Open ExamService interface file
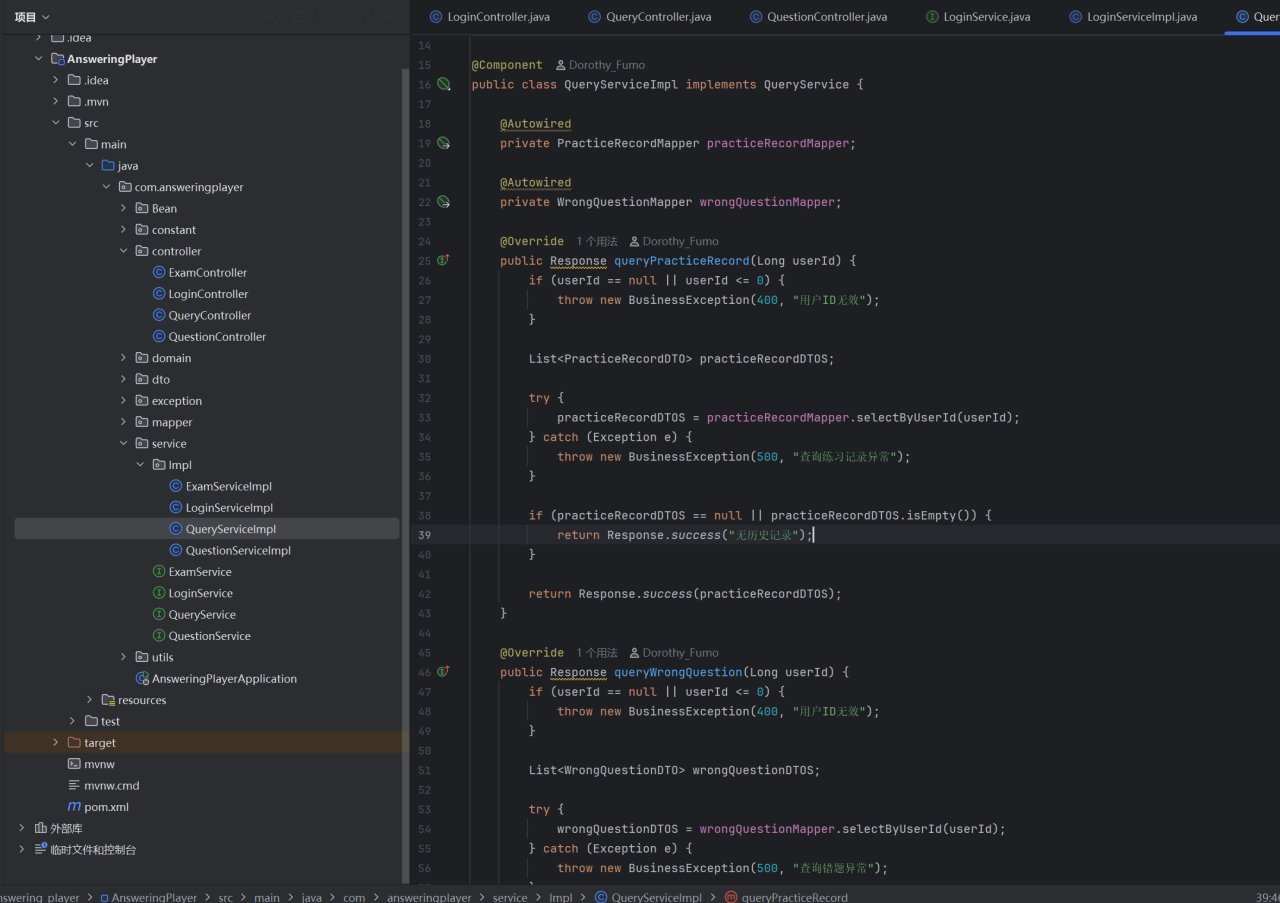The height and width of the screenshot is (903, 1280). pyautogui.click(x=192, y=572)
